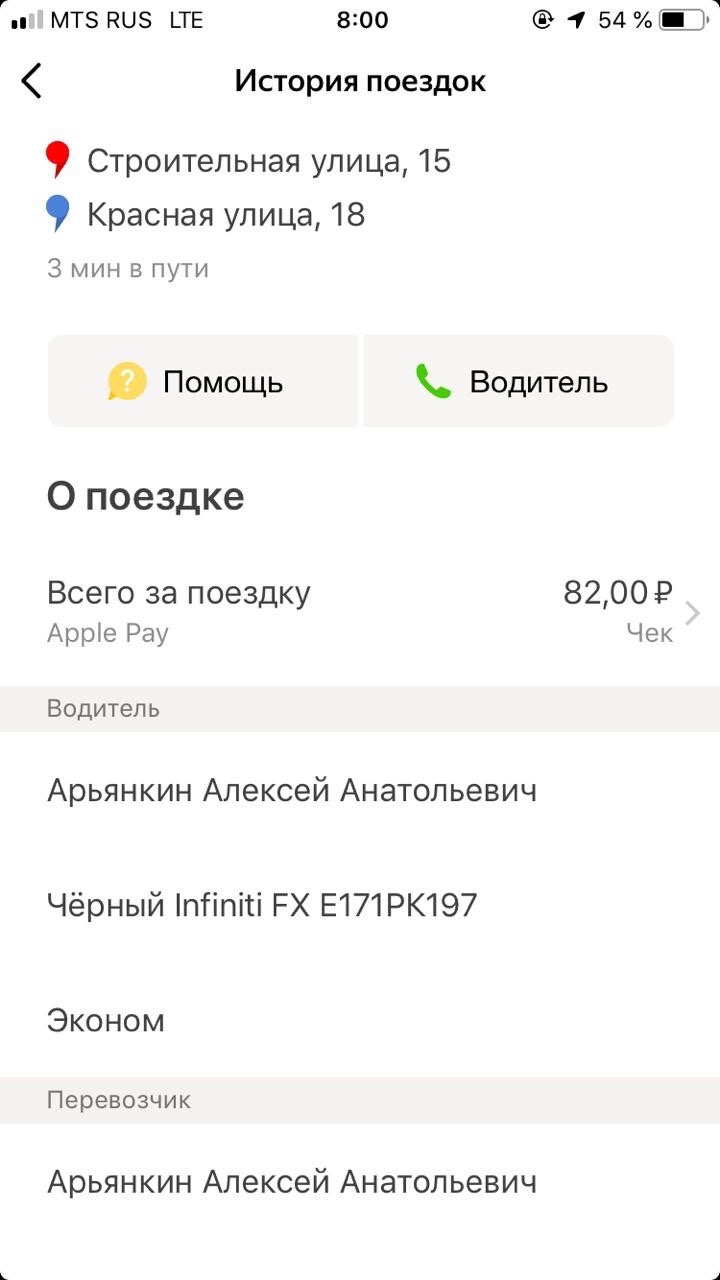Tap the cellular signal bars icon
Screen dimensions: 720x1280
pyautogui.click(x=27, y=20)
